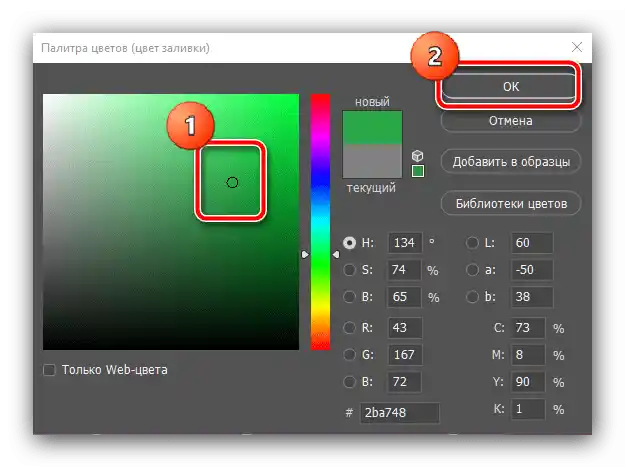Select the H hue radio button
625x468 pixels.
click(x=350, y=243)
